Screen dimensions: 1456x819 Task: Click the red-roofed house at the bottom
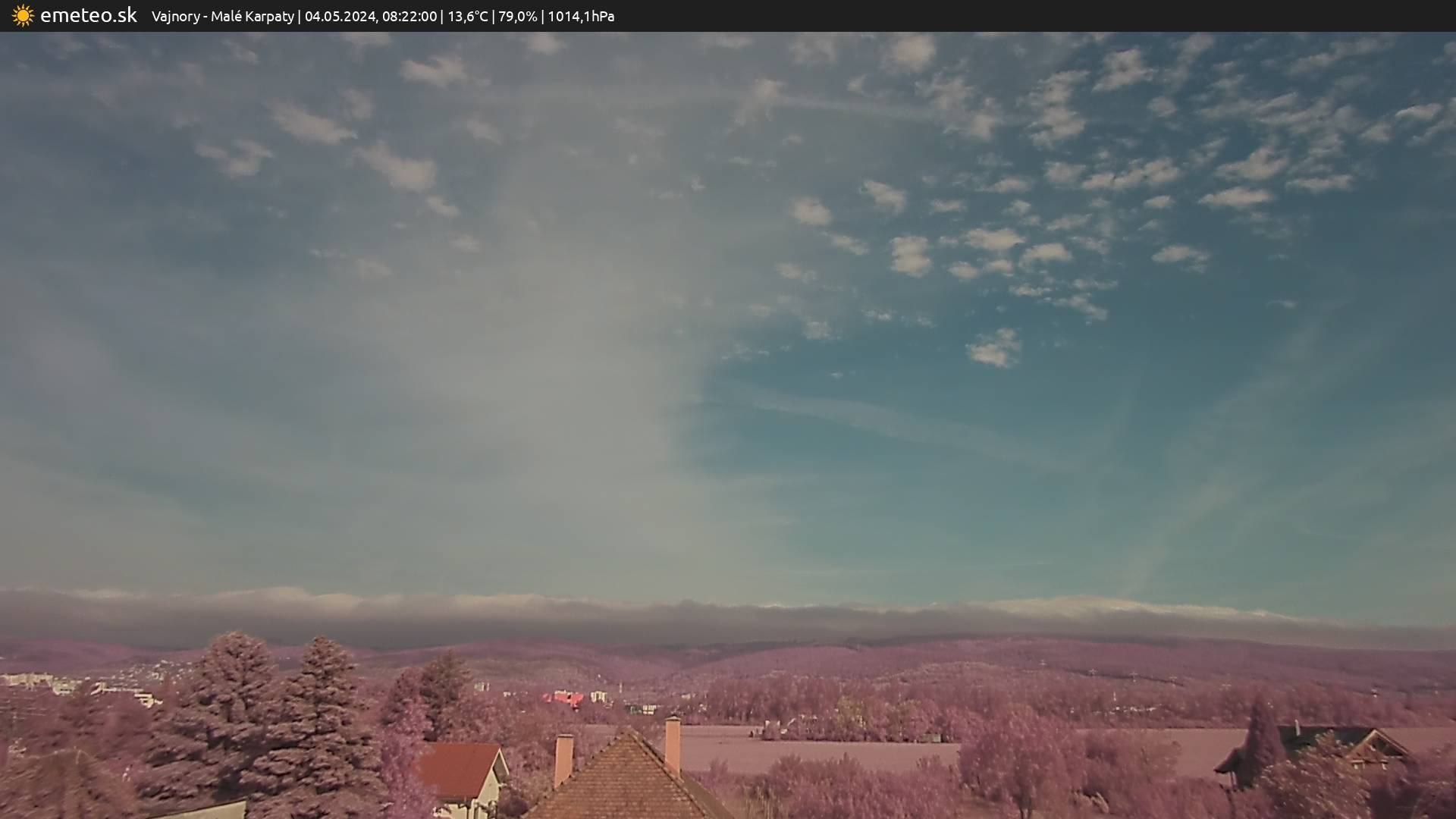click(x=460, y=772)
